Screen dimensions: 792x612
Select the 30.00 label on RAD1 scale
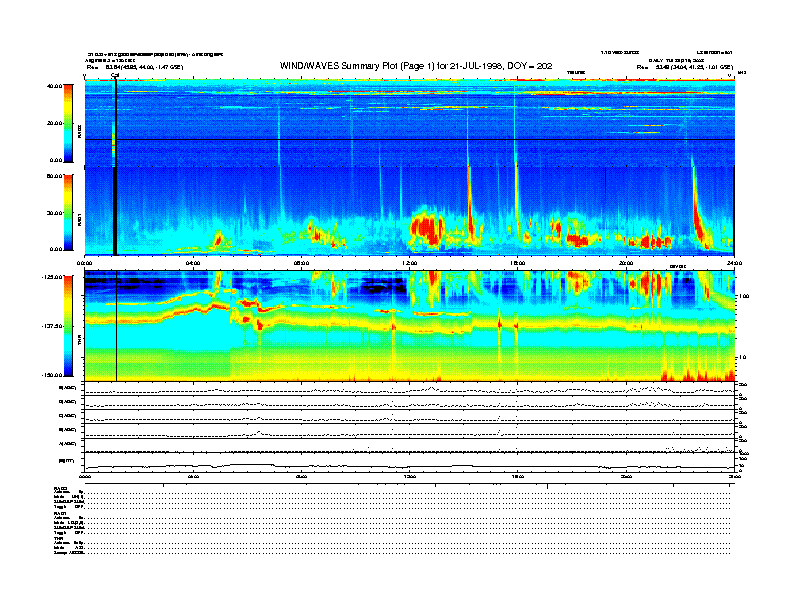coord(54,213)
